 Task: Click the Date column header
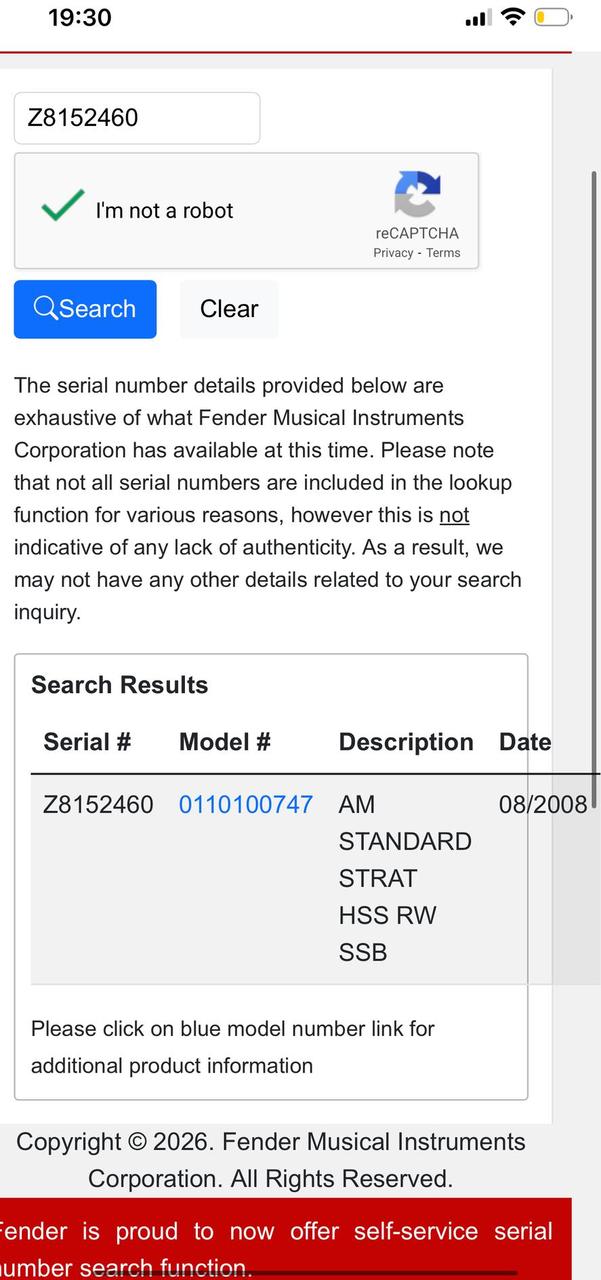(525, 742)
